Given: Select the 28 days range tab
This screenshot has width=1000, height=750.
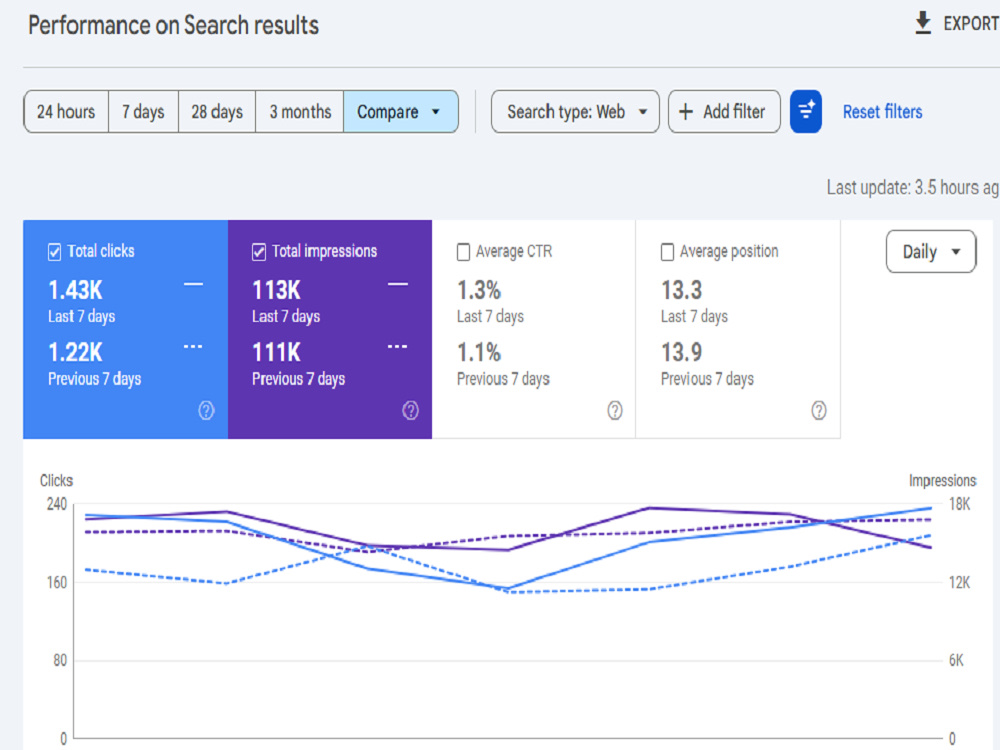Looking at the screenshot, I should coord(217,112).
